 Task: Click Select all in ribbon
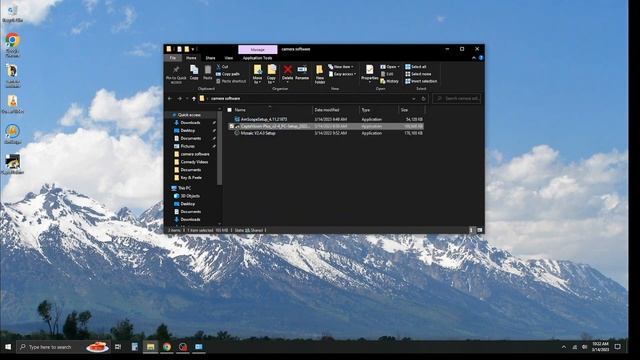416,67
